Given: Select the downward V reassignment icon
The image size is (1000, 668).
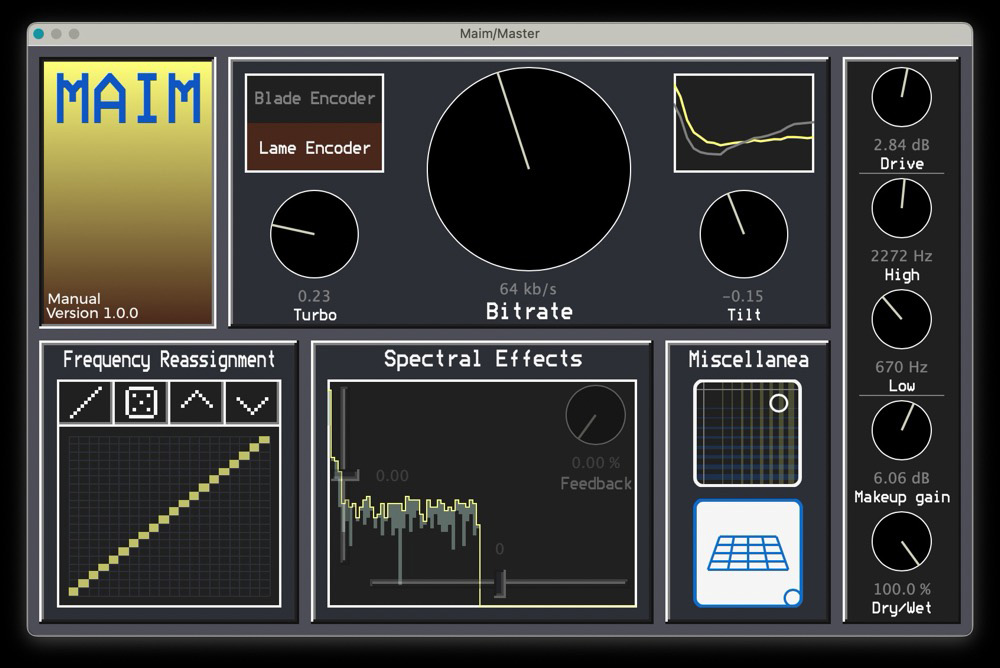Looking at the screenshot, I should click(252, 403).
